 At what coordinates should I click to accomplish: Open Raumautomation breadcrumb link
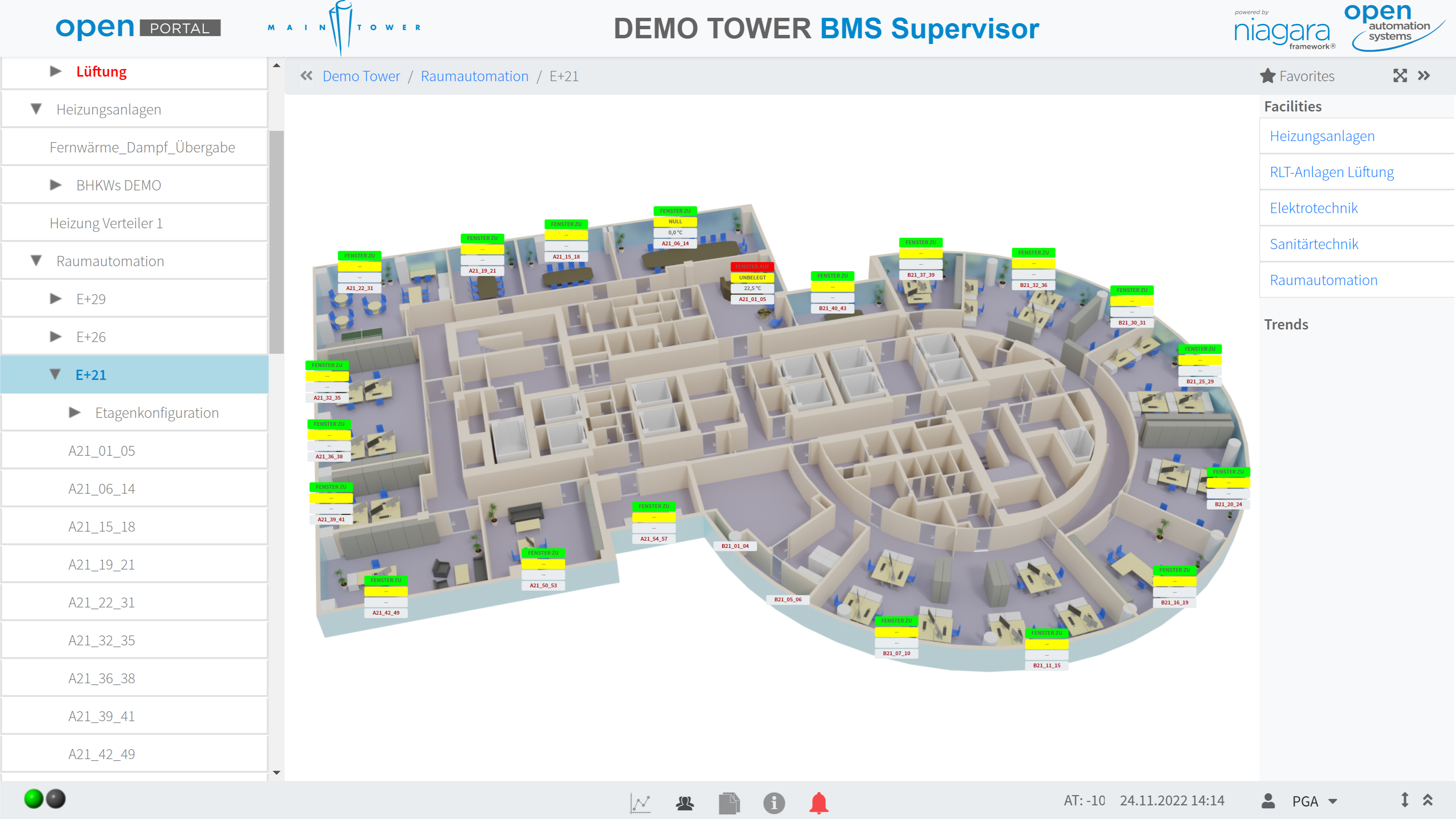(x=474, y=76)
